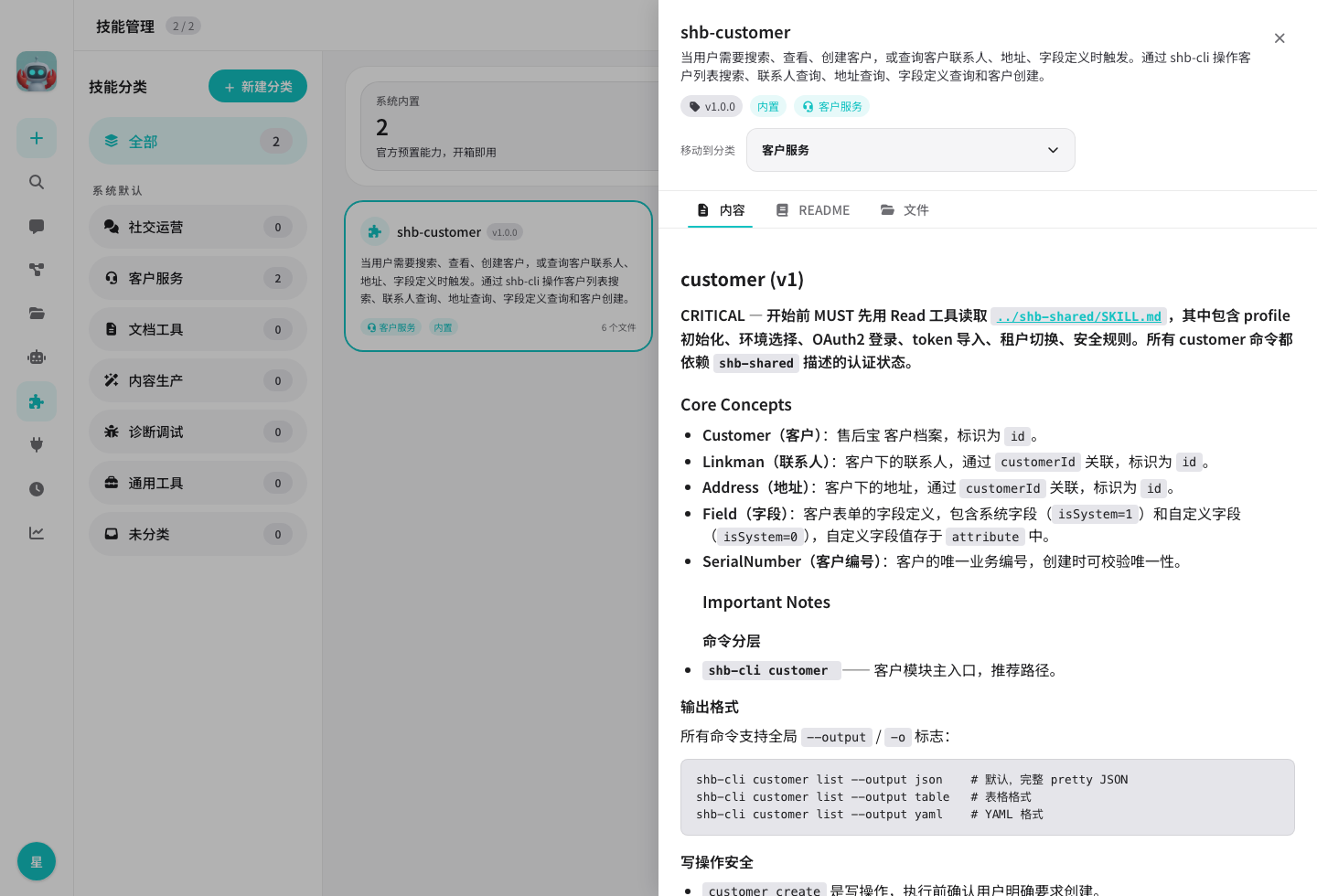
Task: Select the 全部 category
Action: pyautogui.click(x=198, y=141)
